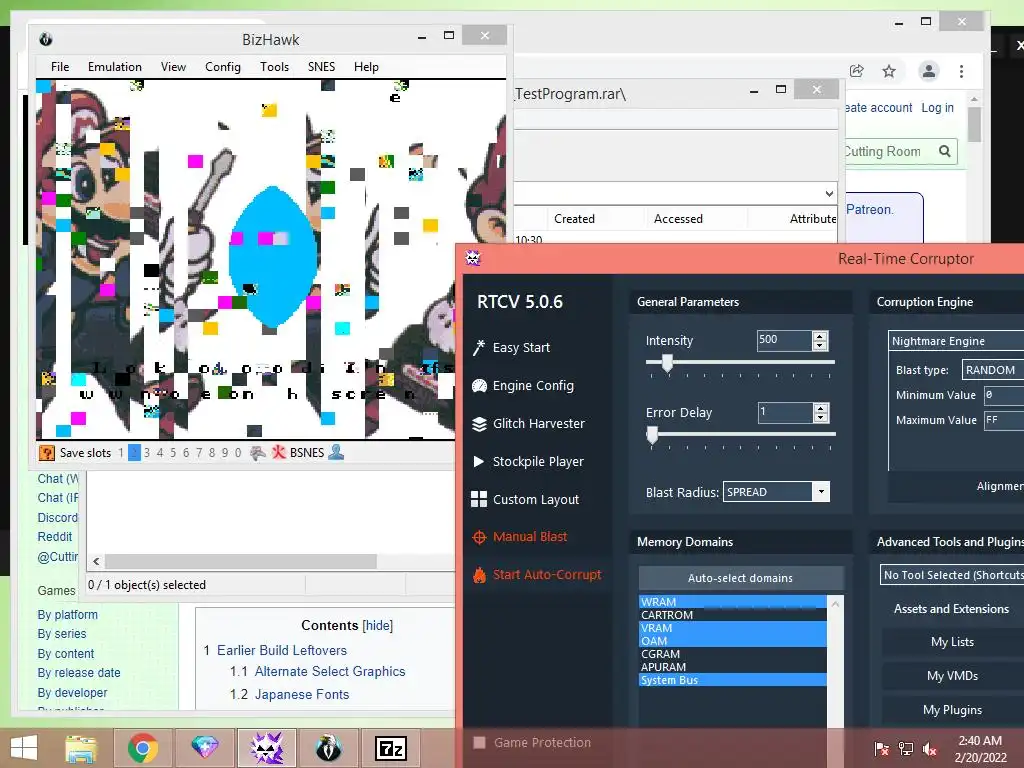Open the Easy Start wand icon
Viewport: 1024px width, 768px height.
pos(479,347)
